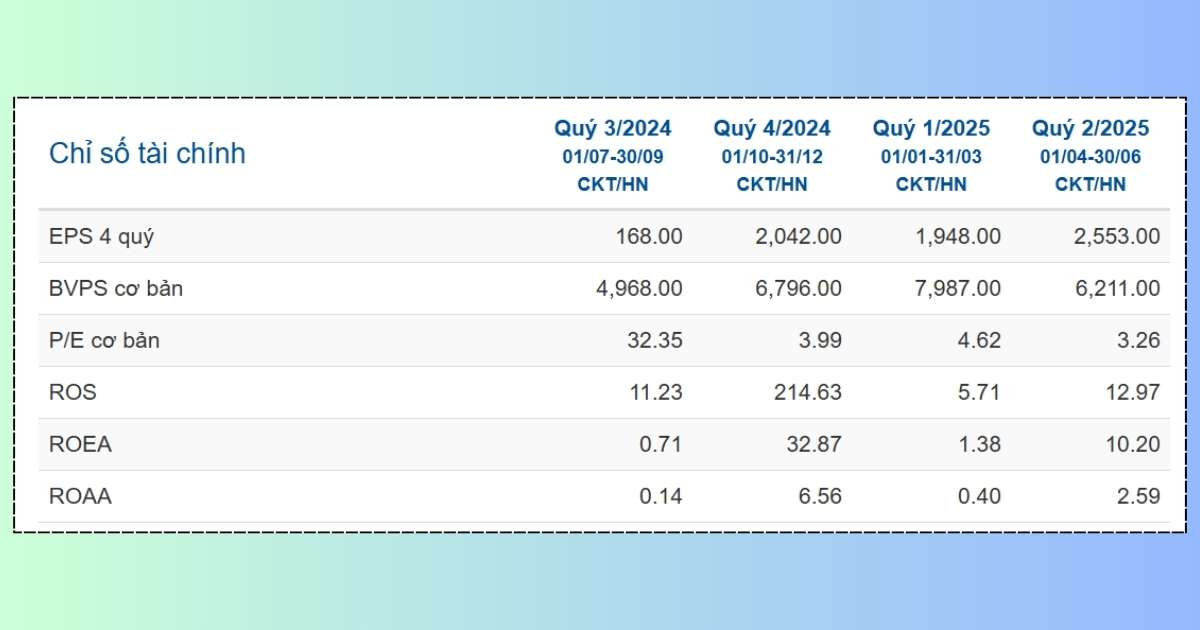Click the "BVPS cơ bản" row label

click(116, 289)
